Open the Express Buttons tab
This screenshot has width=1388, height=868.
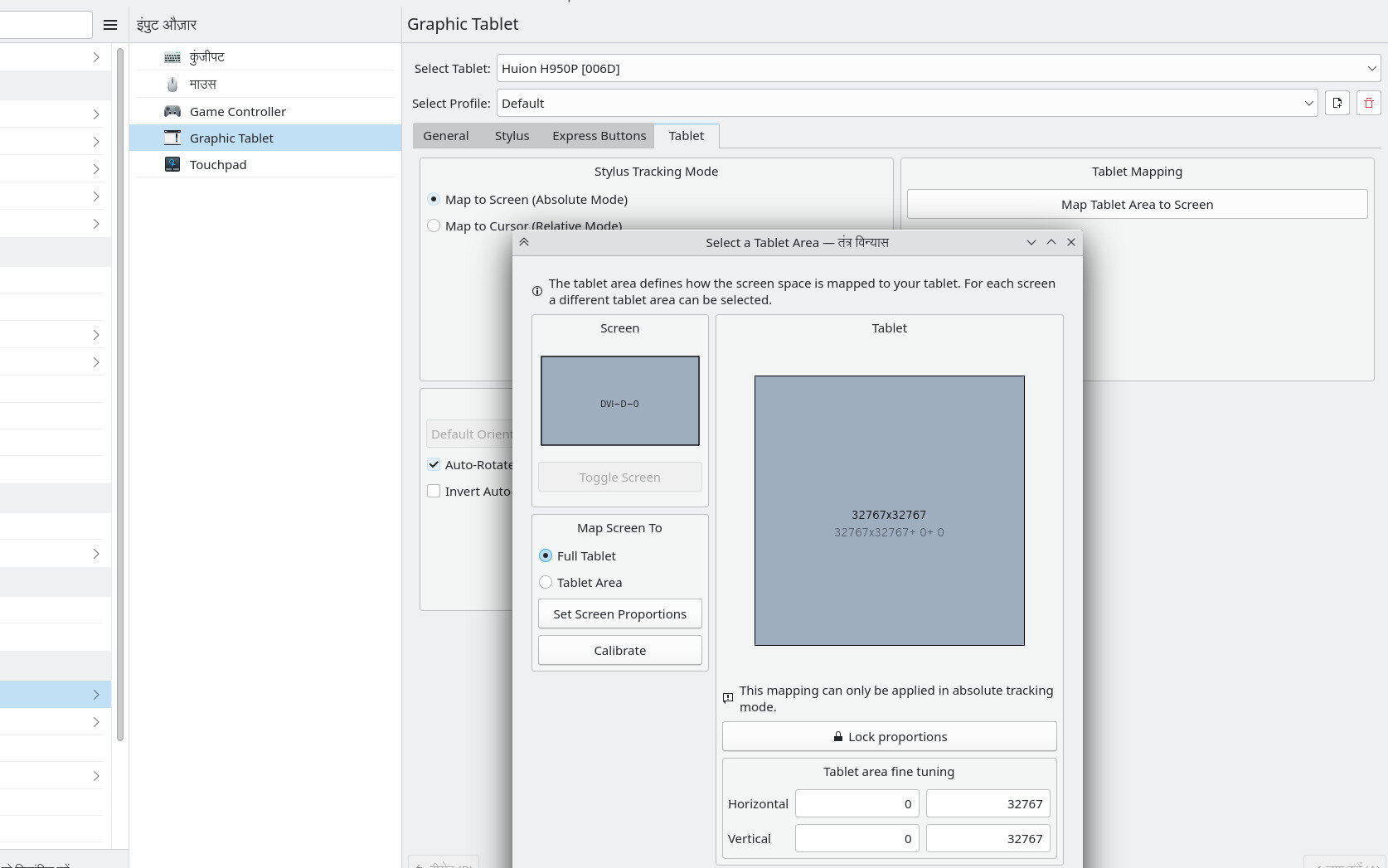tap(599, 135)
